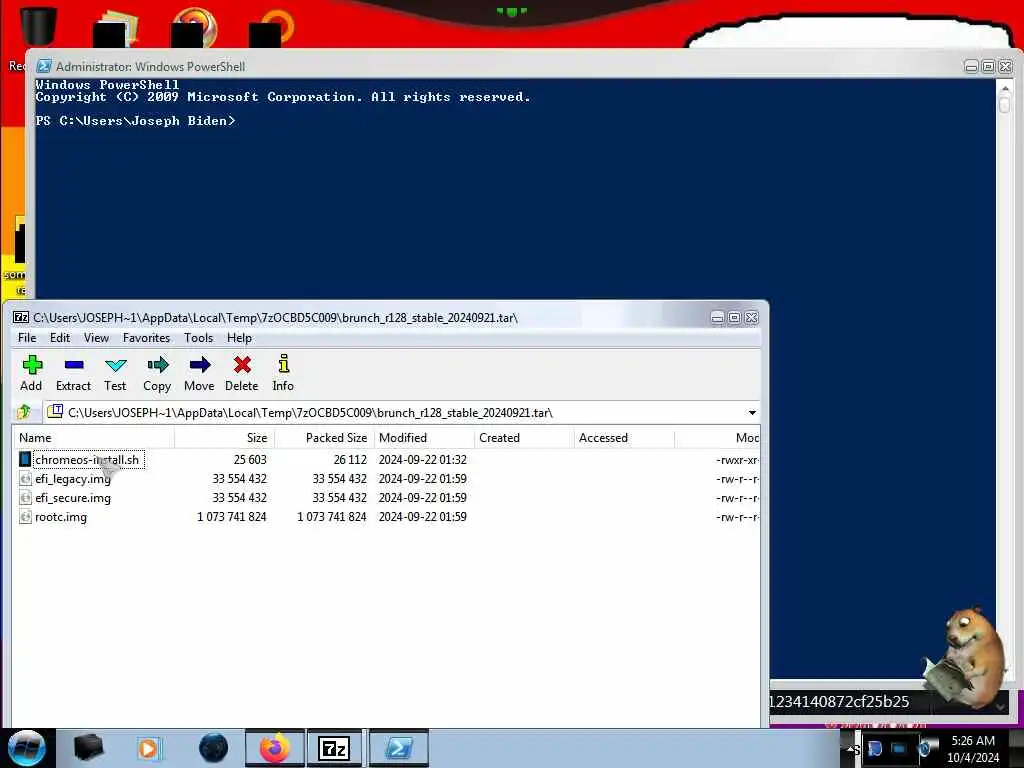Open the Help menu

(239, 338)
